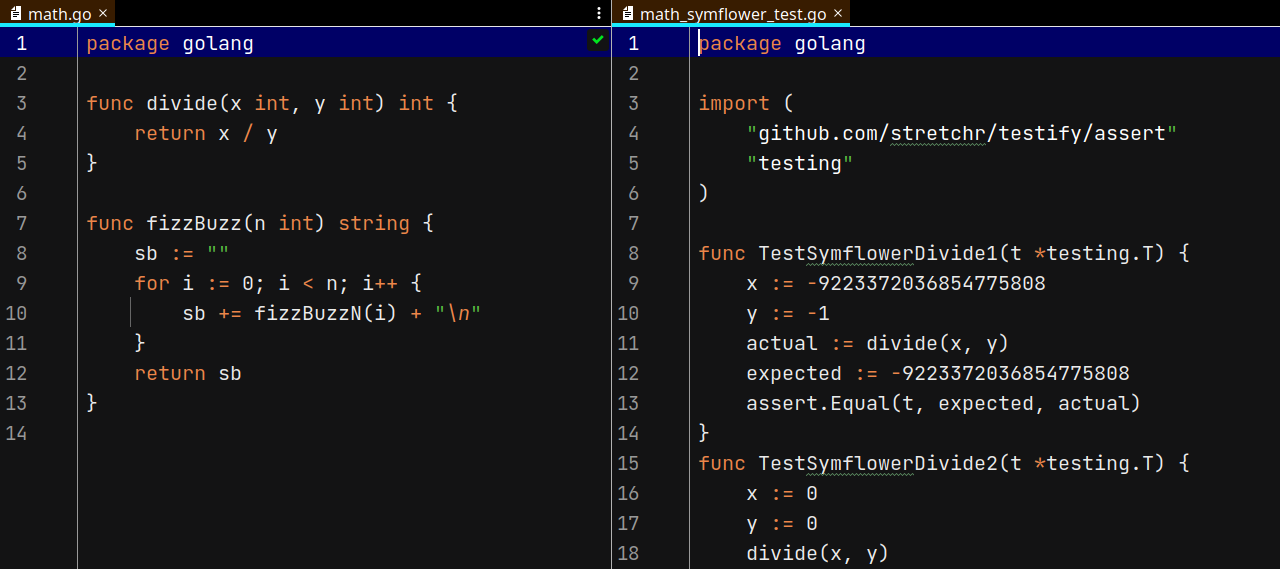Click the 'TestSymflowerDivide2' function name
This screenshot has width=1280, height=569.
(878, 463)
